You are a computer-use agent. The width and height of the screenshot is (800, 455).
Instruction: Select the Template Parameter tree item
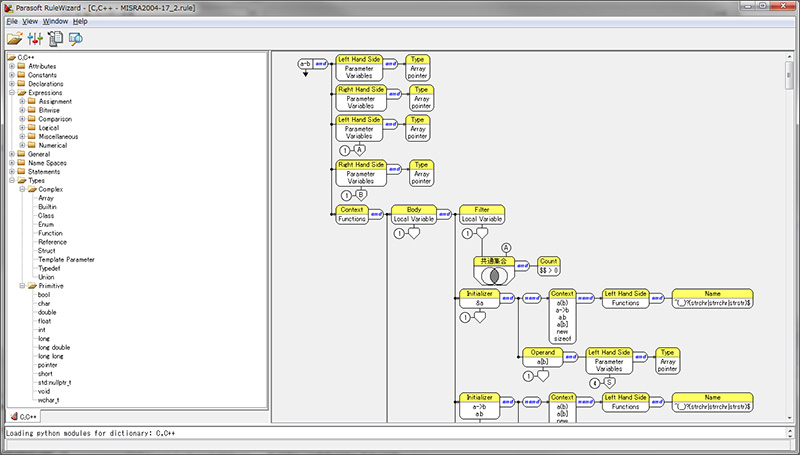66,260
